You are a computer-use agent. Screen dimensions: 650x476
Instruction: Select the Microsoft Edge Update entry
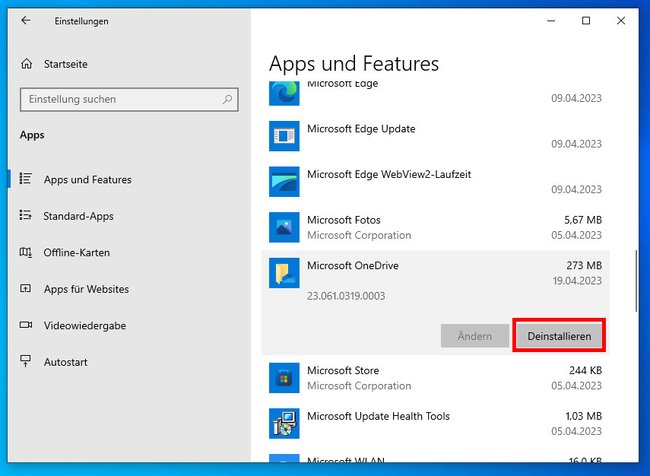(x=435, y=136)
